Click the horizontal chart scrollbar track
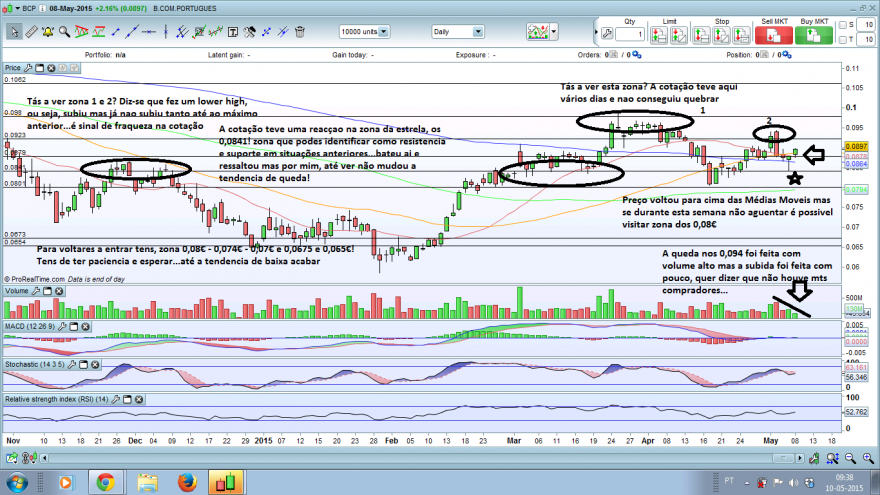This screenshot has height=495, width=880. [x=421, y=459]
